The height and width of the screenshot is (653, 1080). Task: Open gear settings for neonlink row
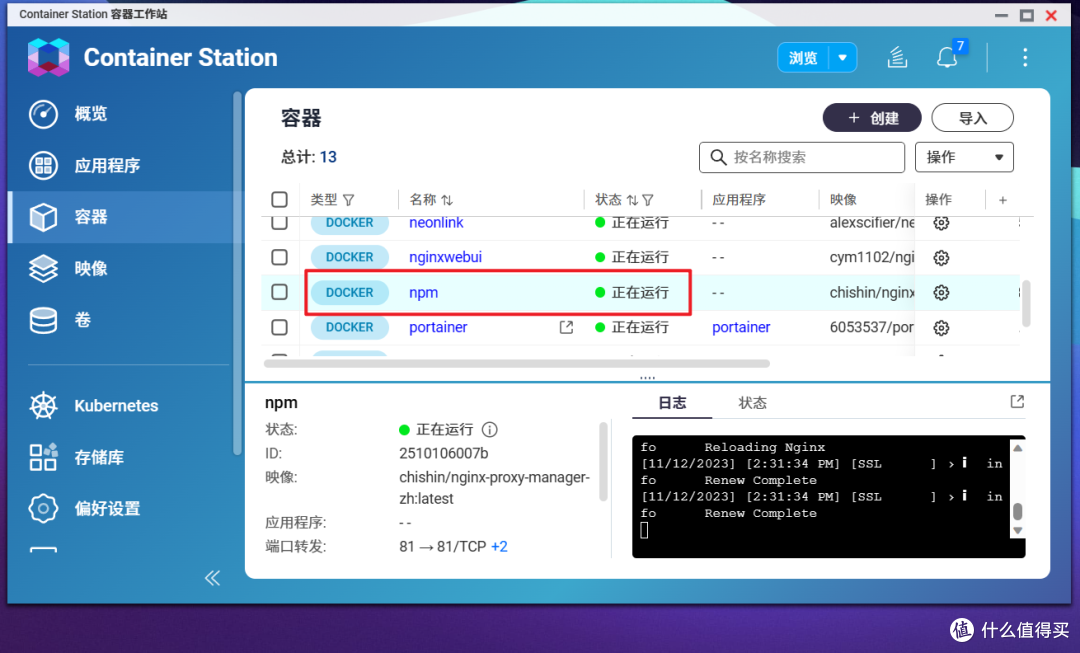(x=941, y=222)
